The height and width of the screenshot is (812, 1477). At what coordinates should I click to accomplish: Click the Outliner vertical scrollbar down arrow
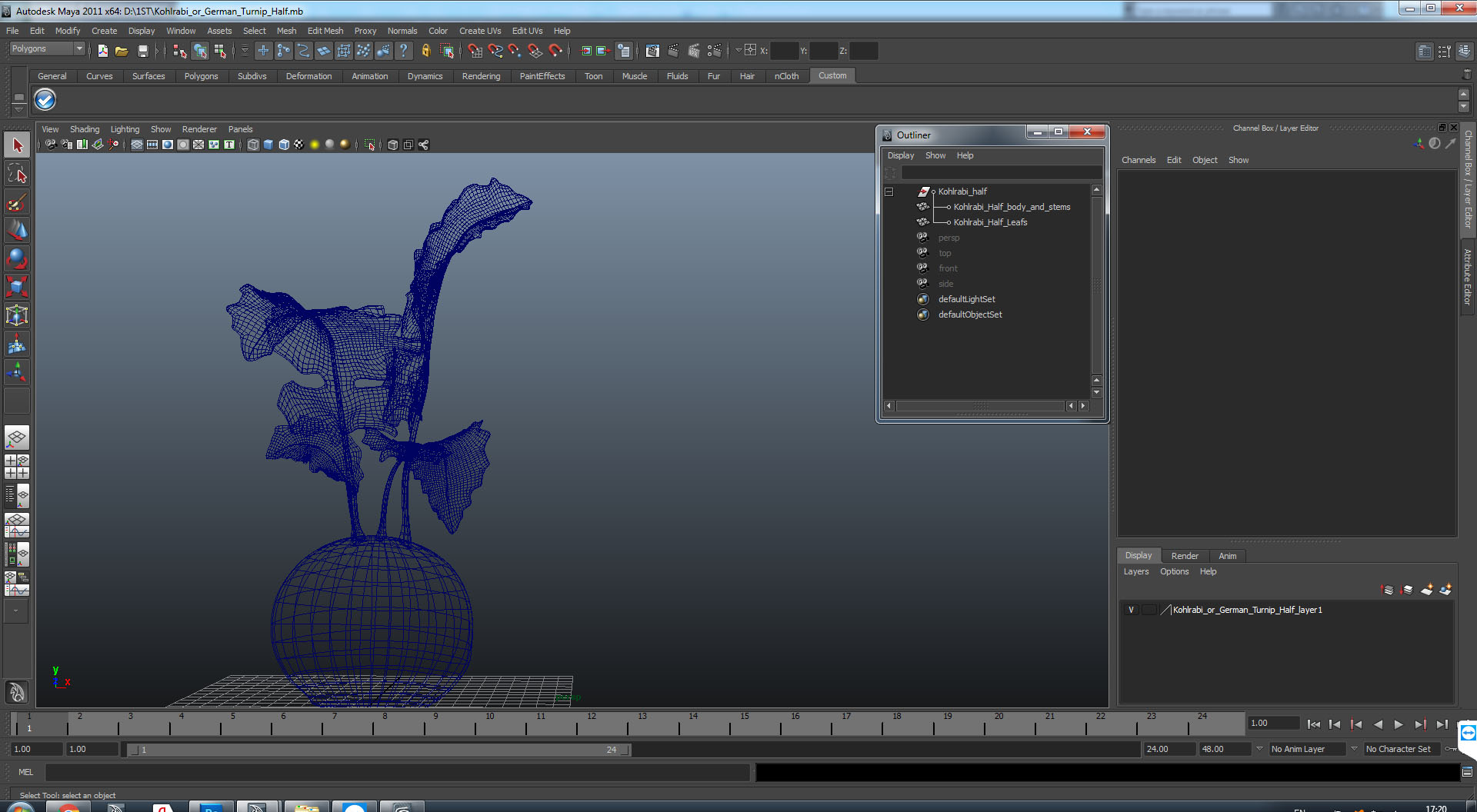click(x=1097, y=393)
